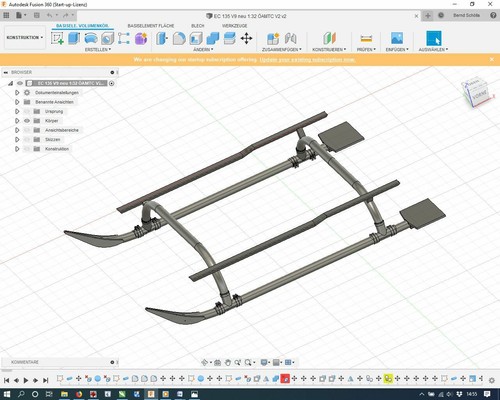Click the update subscription link in banner
This screenshot has width=500, height=400.
307,60
